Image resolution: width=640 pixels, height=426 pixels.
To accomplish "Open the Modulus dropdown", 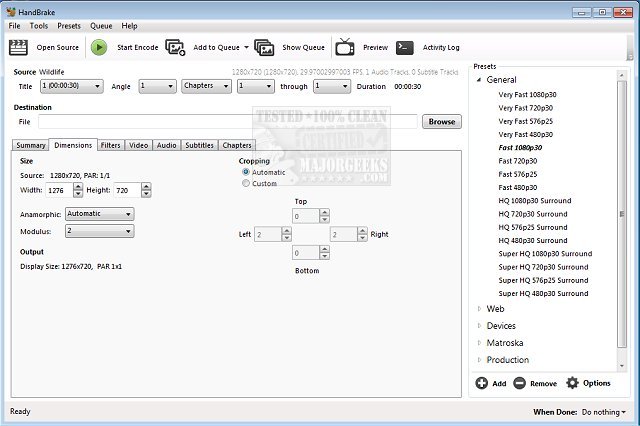I will 99,231.
